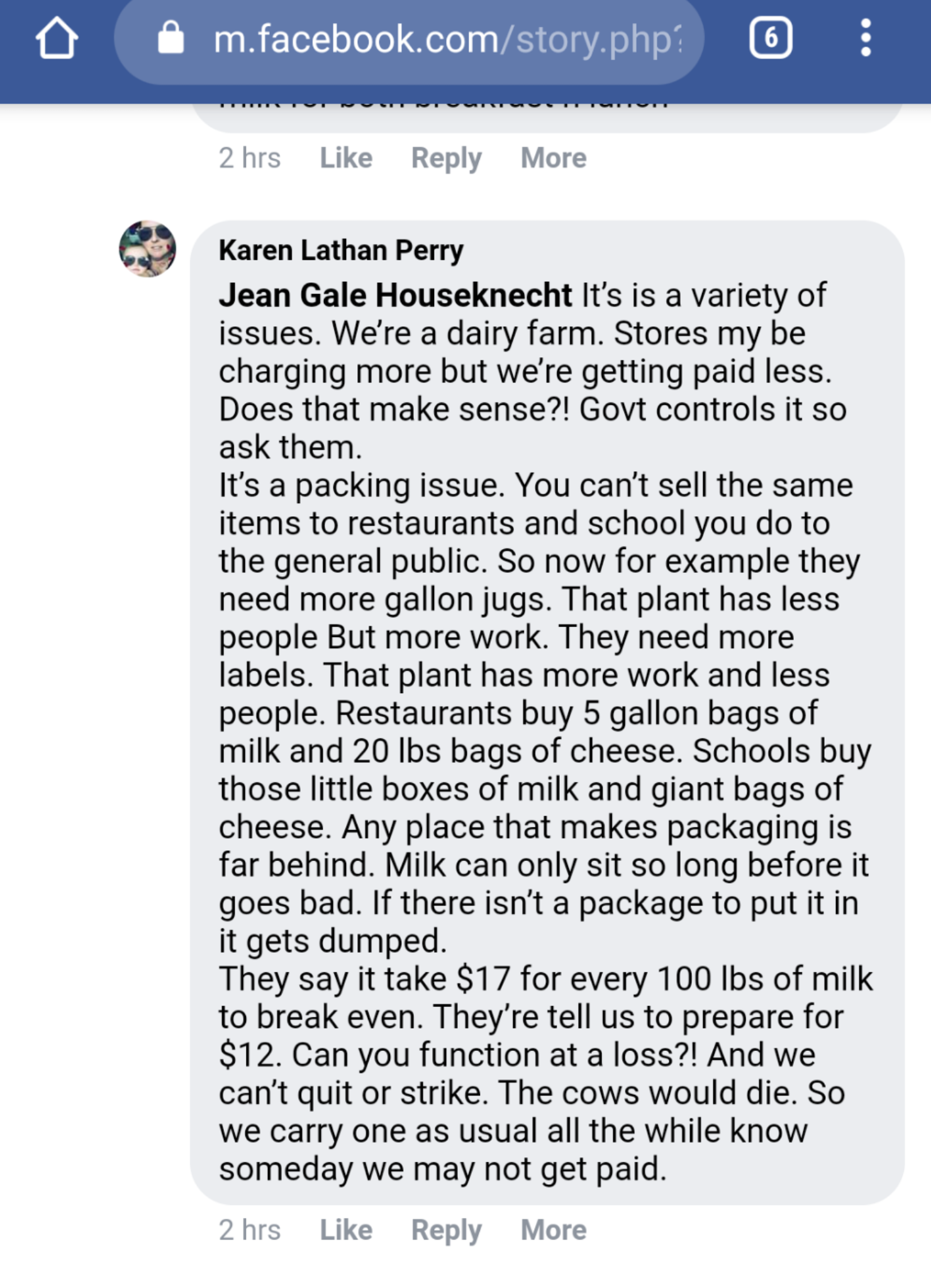Tap the top comment's 2 hrs timestamp
The image size is (931, 1288).
(249, 158)
